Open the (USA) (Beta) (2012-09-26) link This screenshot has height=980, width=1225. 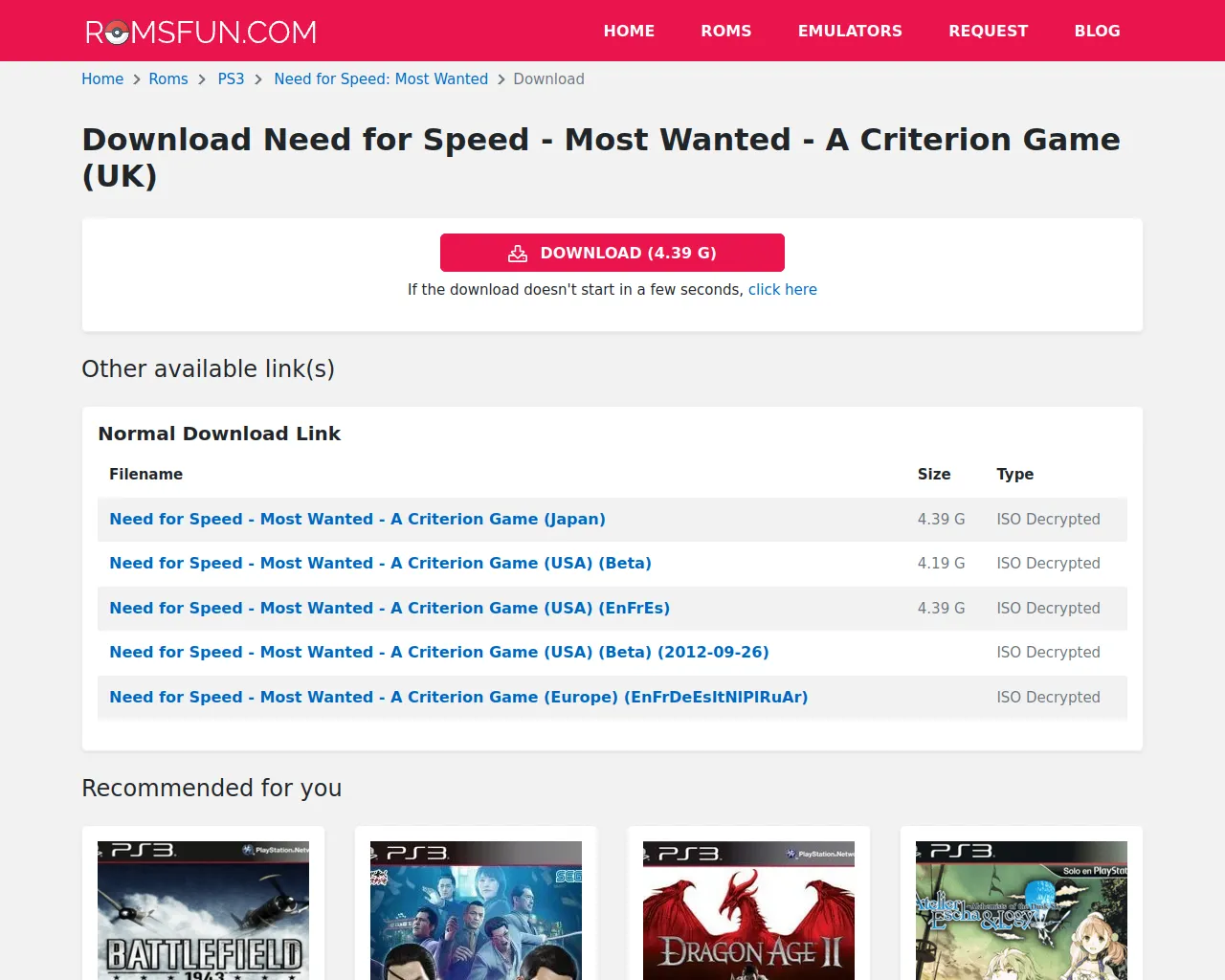click(439, 653)
